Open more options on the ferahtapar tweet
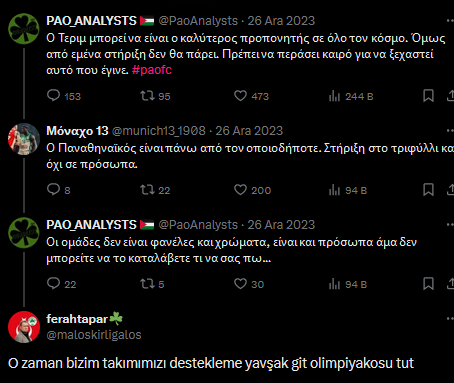This screenshot has height=383, width=454. click(450, 319)
